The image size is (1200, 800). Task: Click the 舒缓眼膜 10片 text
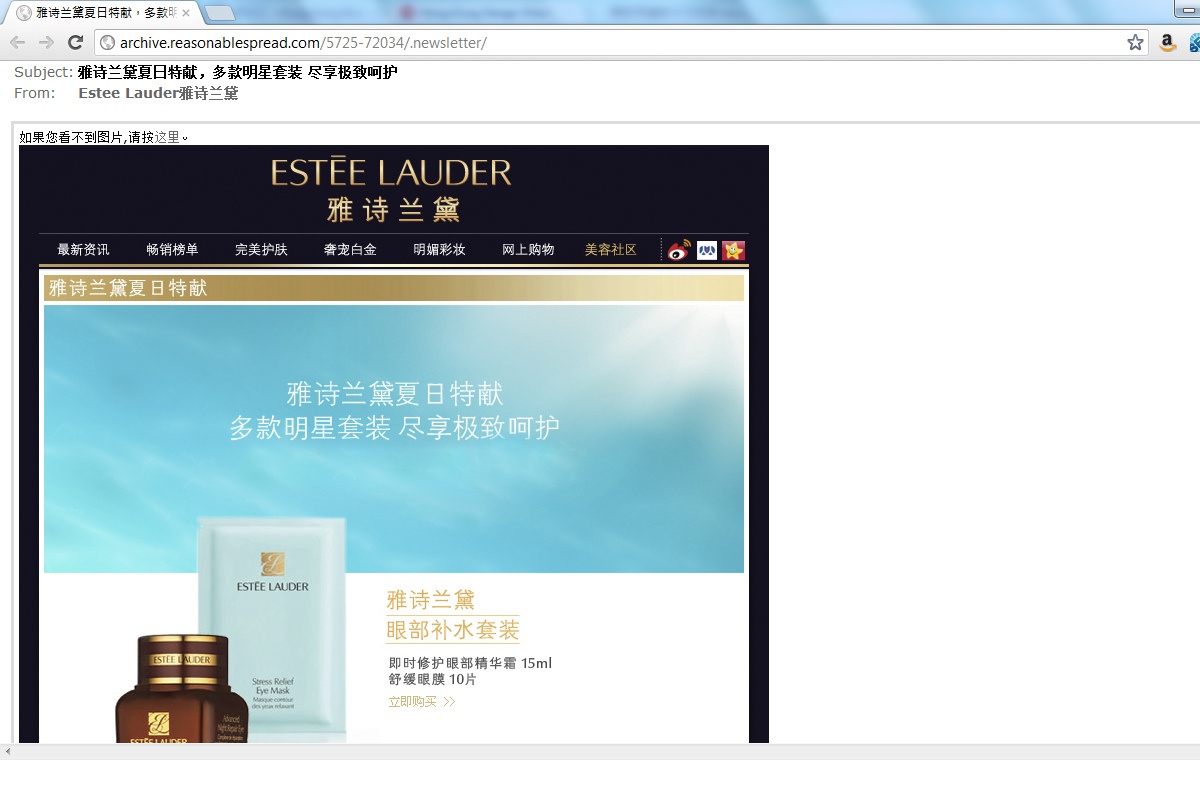click(x=433, y=680)
